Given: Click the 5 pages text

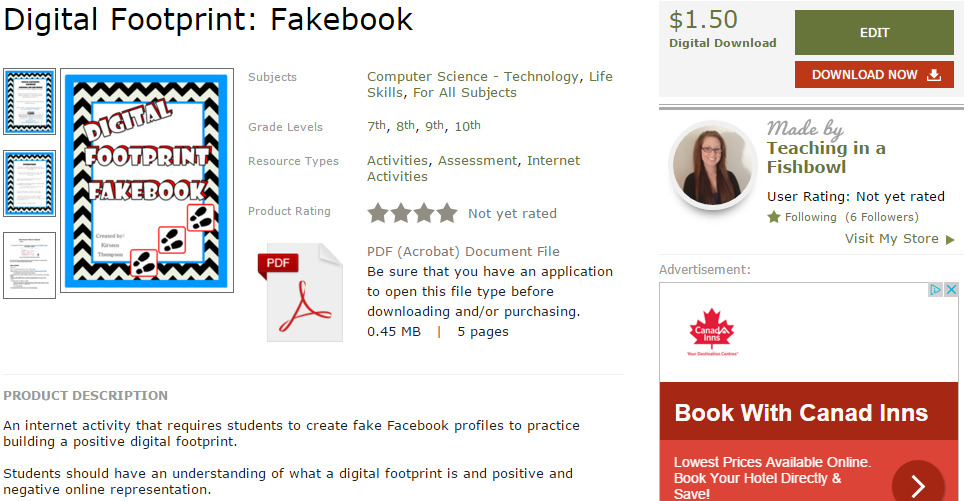Looking at the screenshot, I should tap(483, 332).
